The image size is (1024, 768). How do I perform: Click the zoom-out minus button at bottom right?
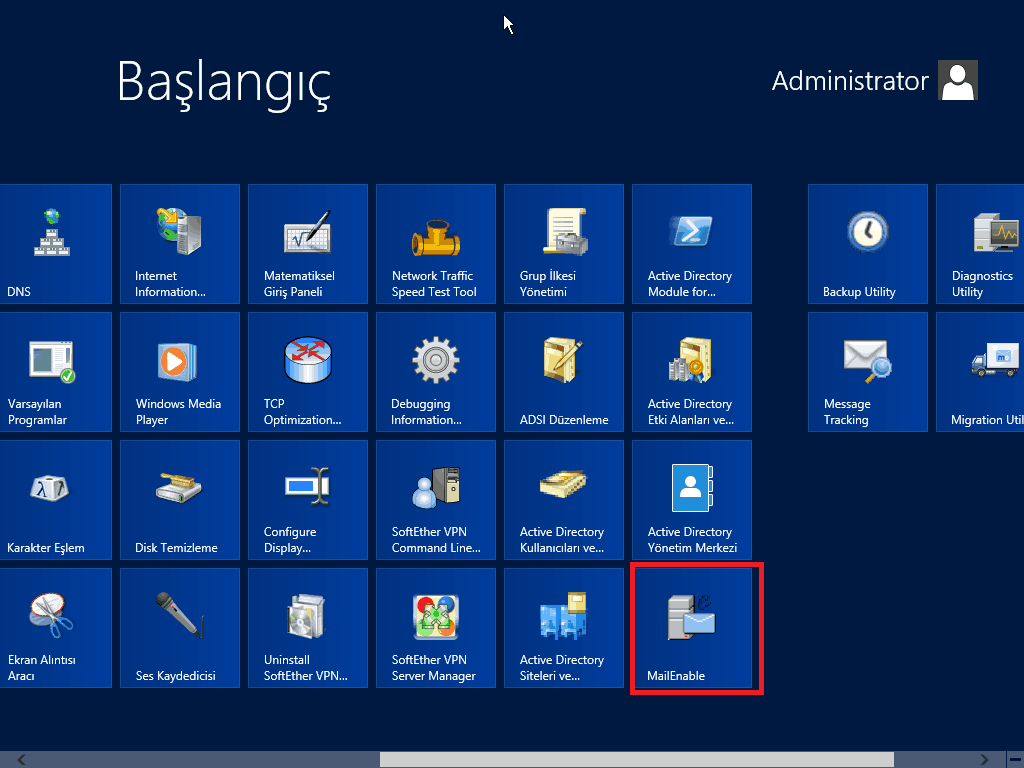[1013, 760]
